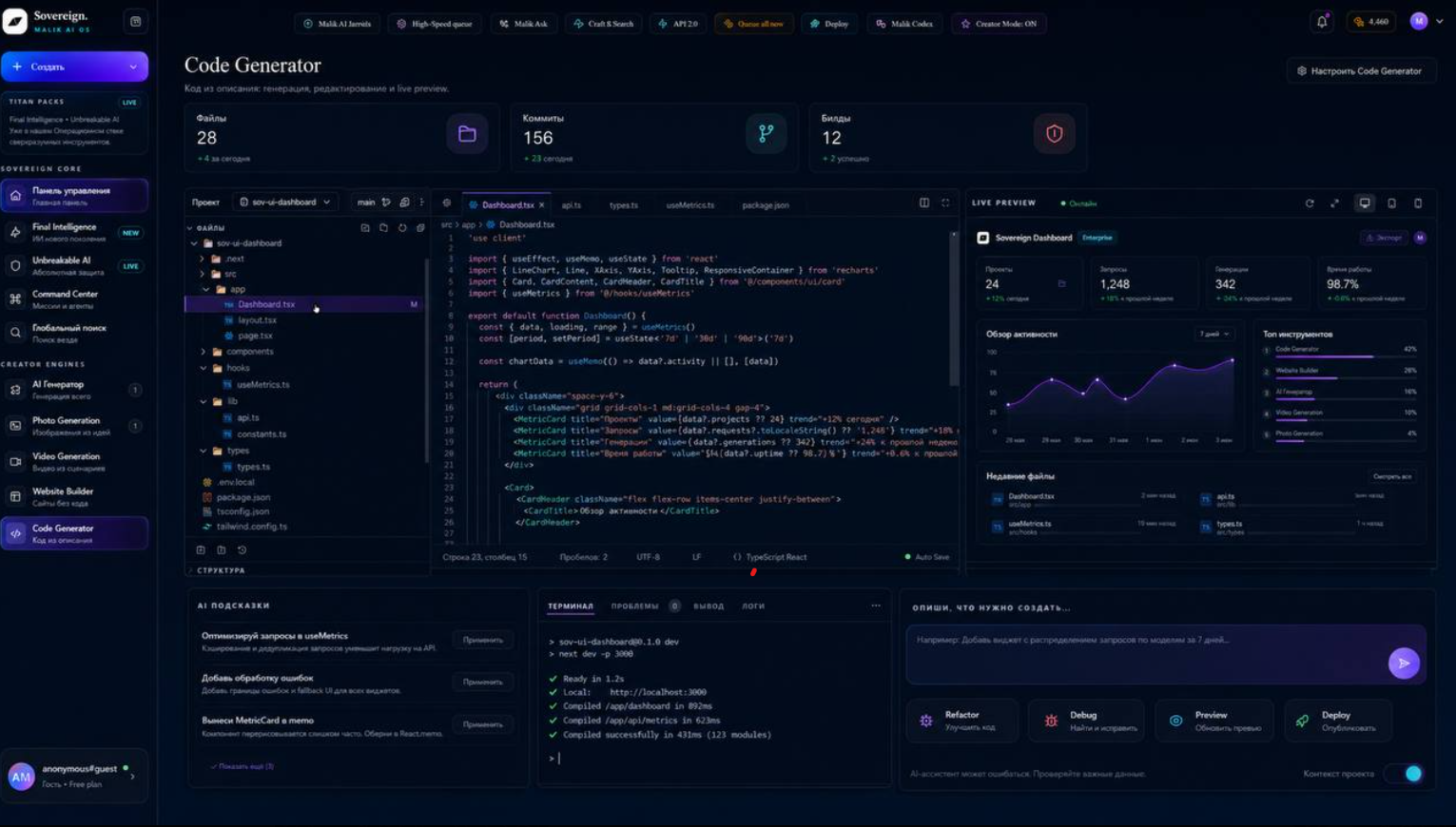The height and width of the screenshot is (827, 1456).
Task: Send the prompt with the purple arrow button
Action: point(1404,663)
